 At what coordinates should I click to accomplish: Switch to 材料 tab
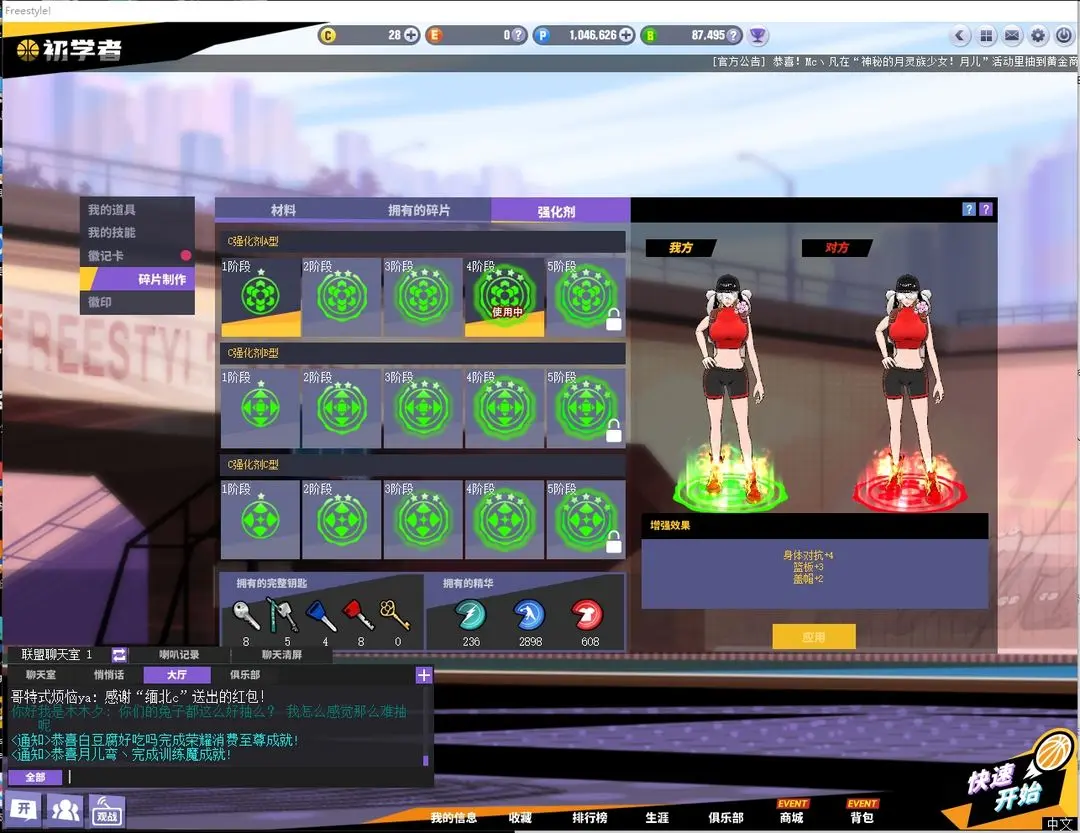pyautogui.click(x=283, y=210)
